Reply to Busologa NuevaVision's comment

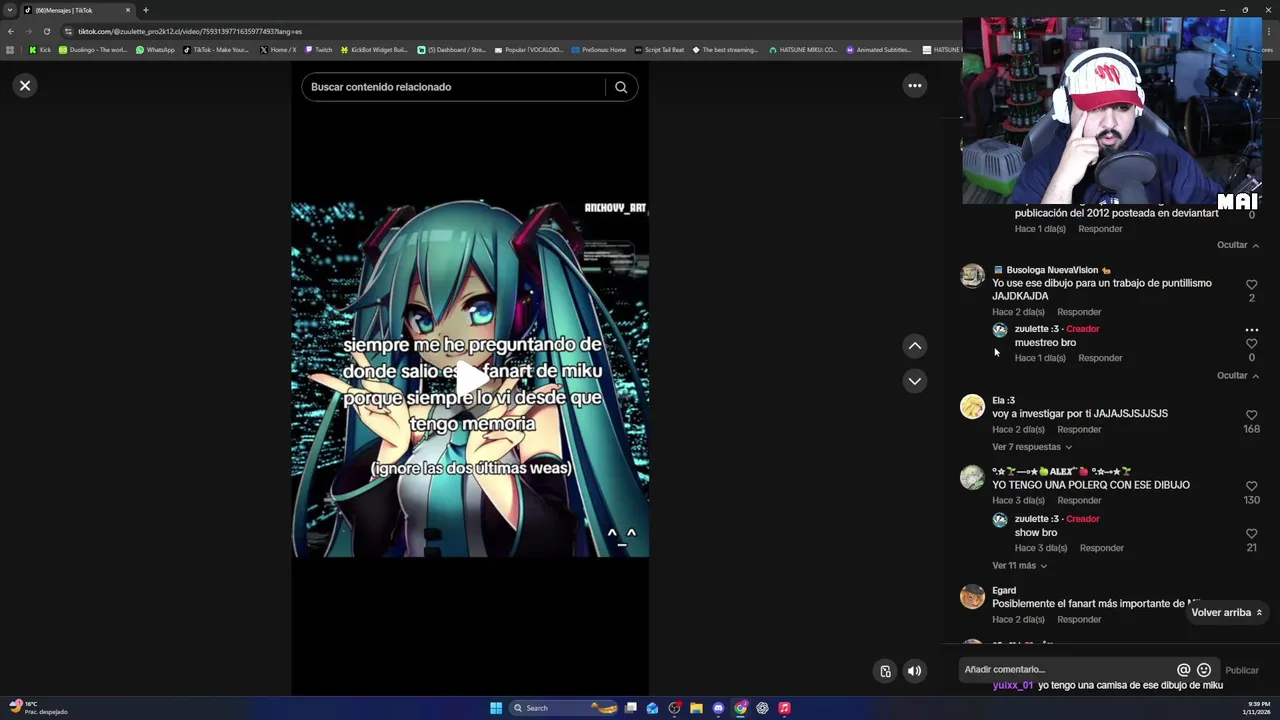pos(1079,312)
